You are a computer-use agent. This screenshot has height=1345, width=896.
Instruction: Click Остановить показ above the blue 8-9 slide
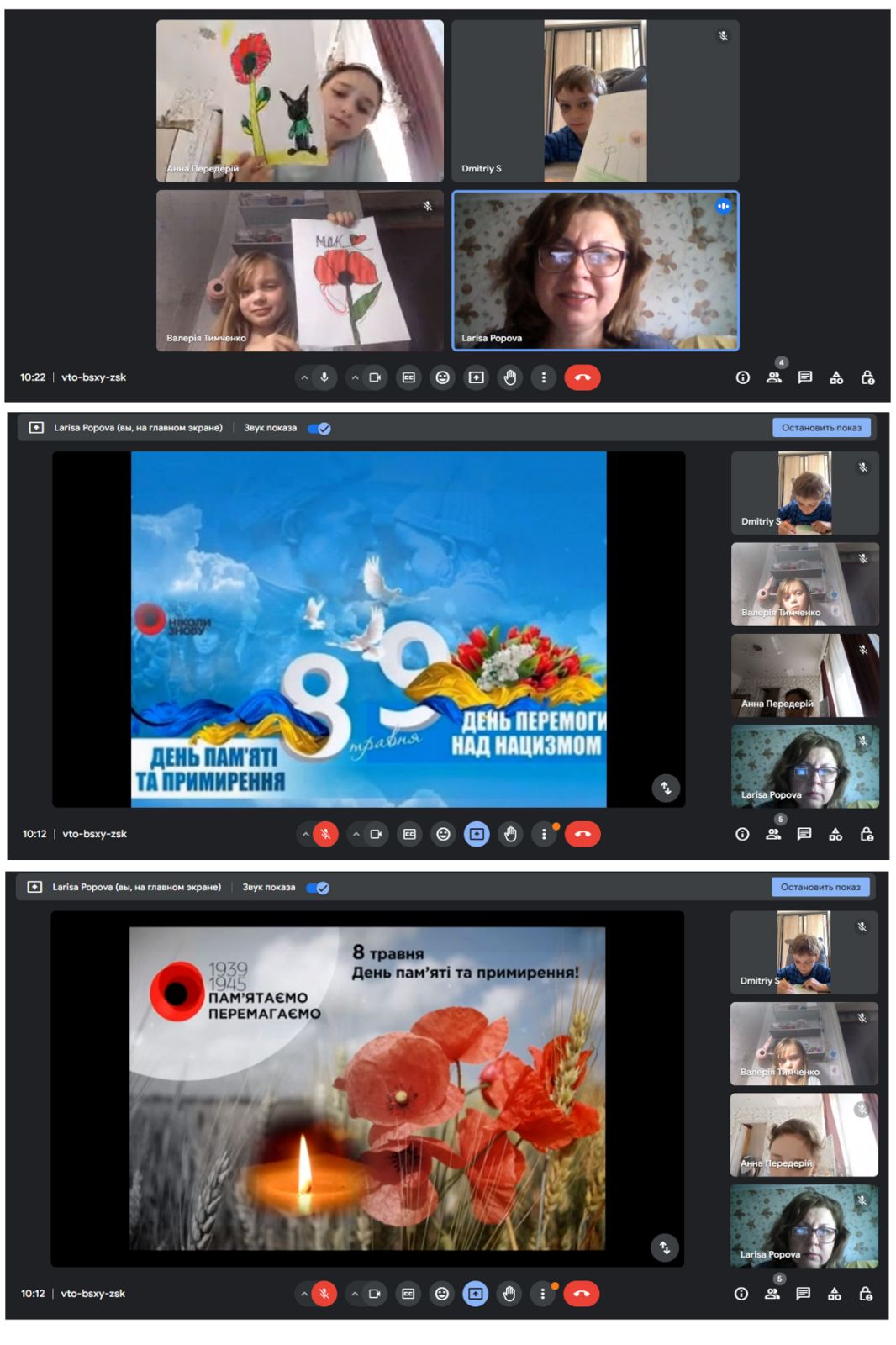pos(821,428)
